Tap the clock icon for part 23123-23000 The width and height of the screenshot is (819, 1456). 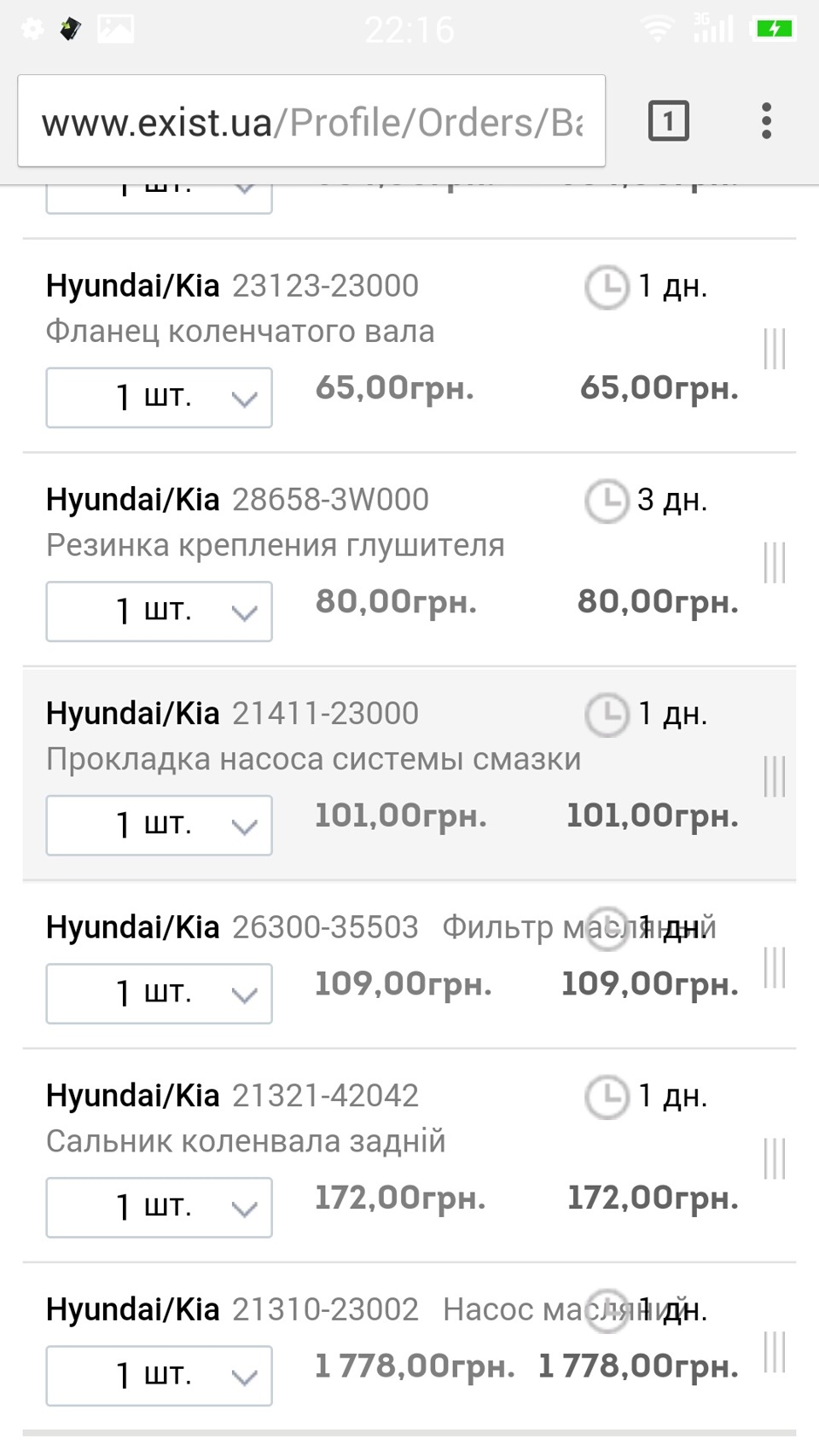606,287
